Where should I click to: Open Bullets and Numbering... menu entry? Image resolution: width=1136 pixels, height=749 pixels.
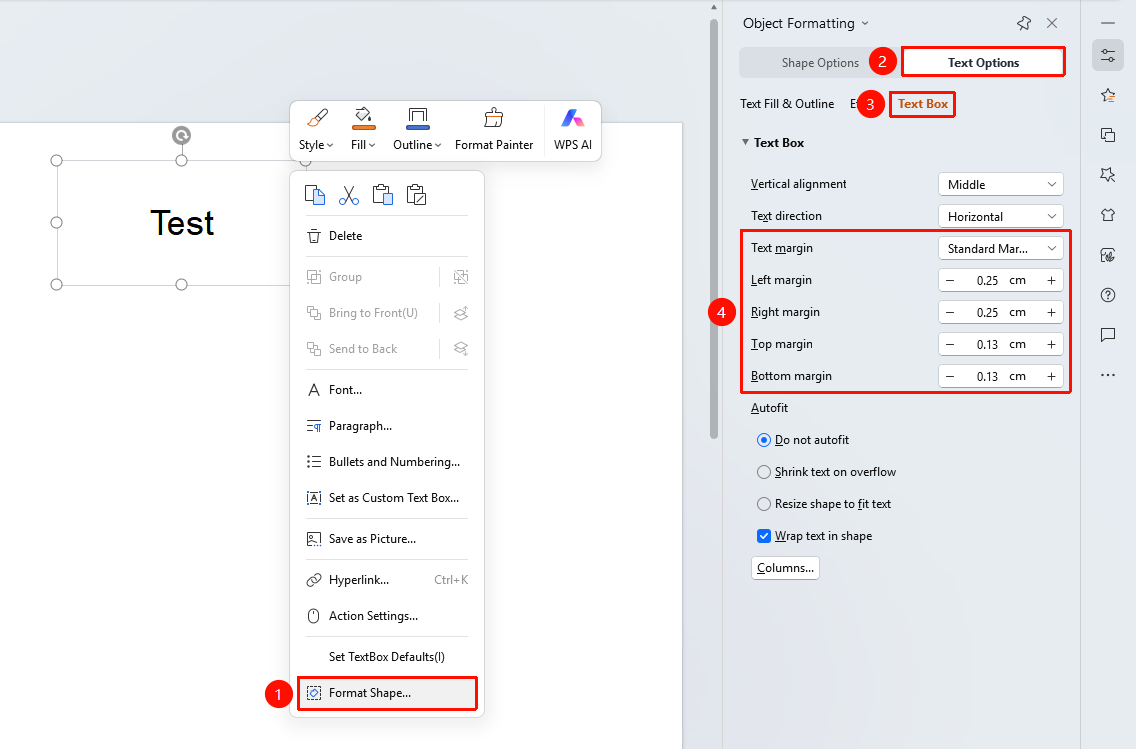coord(387,462)
